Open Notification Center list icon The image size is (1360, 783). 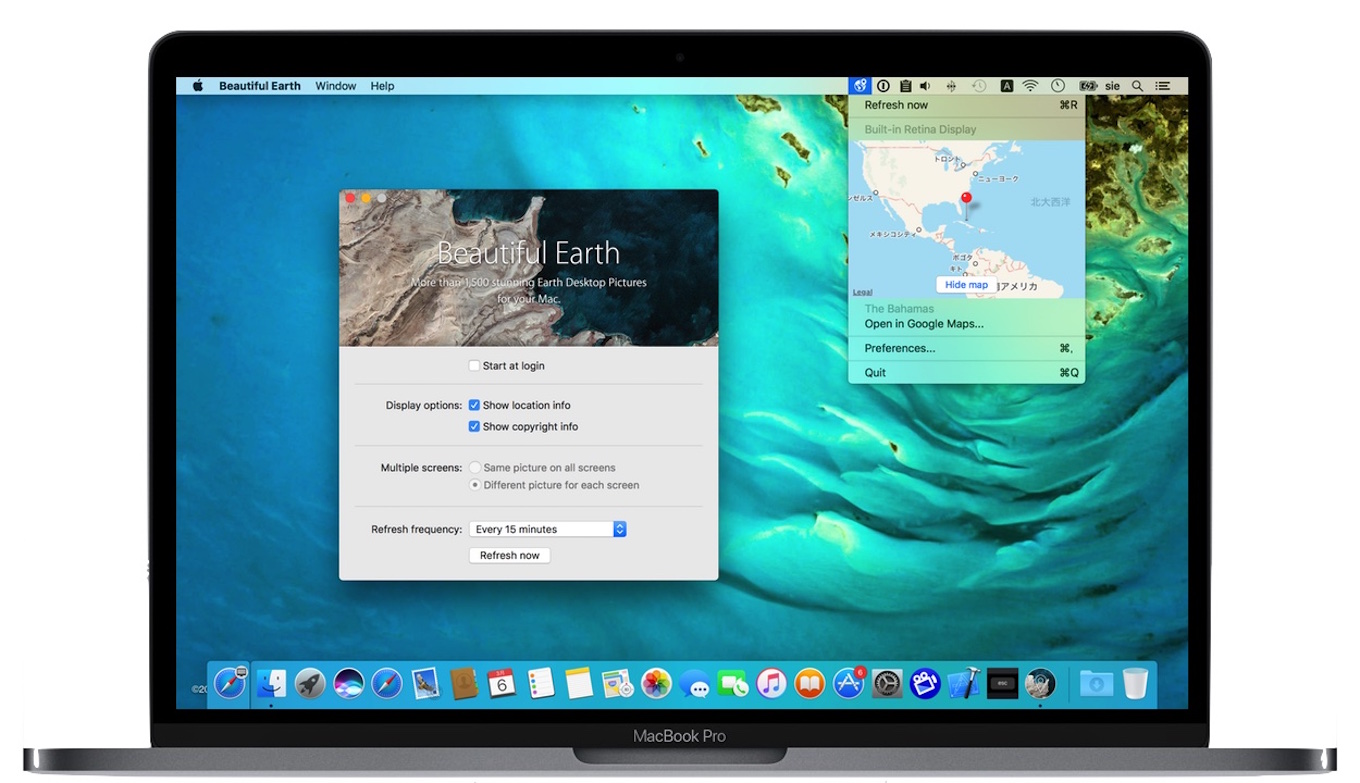point(1163,86)
